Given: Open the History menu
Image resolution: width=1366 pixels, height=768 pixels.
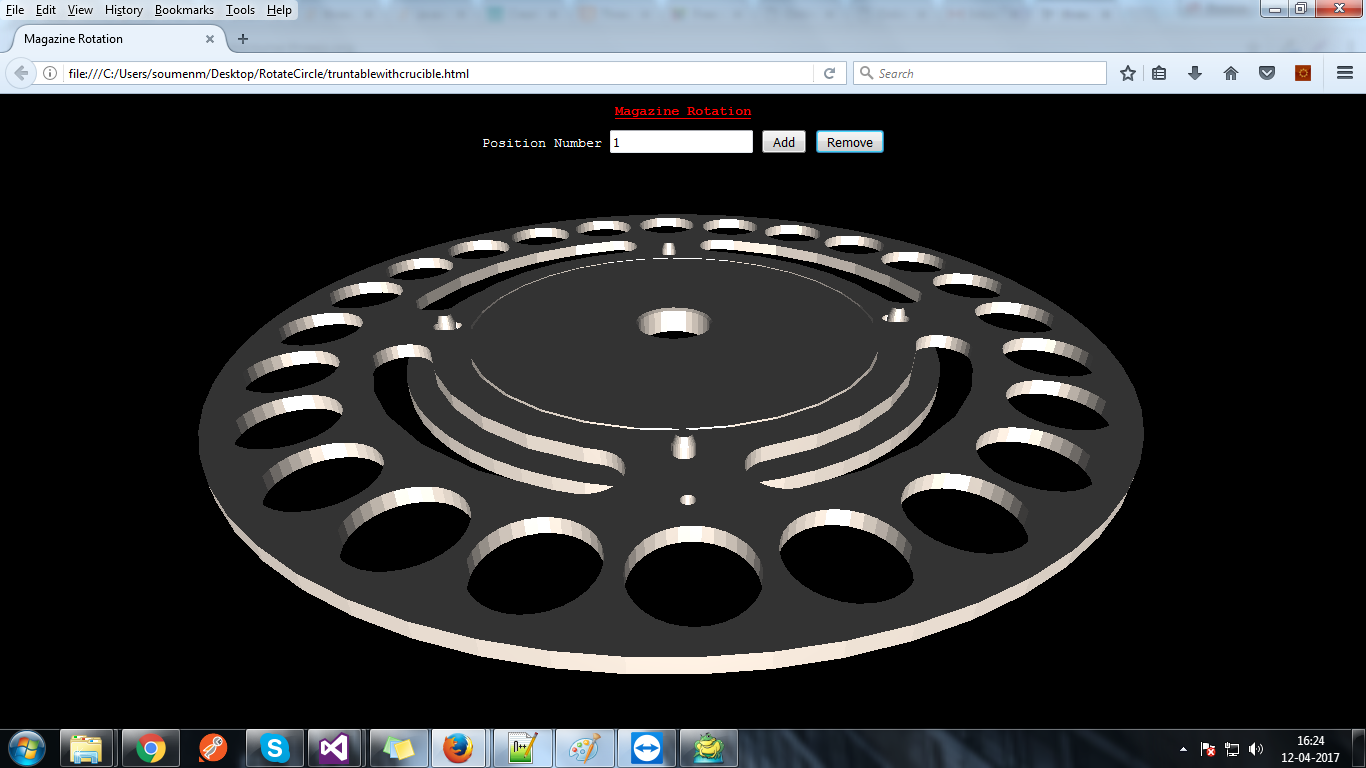Looking at the screenshot, I should (124, 10).
